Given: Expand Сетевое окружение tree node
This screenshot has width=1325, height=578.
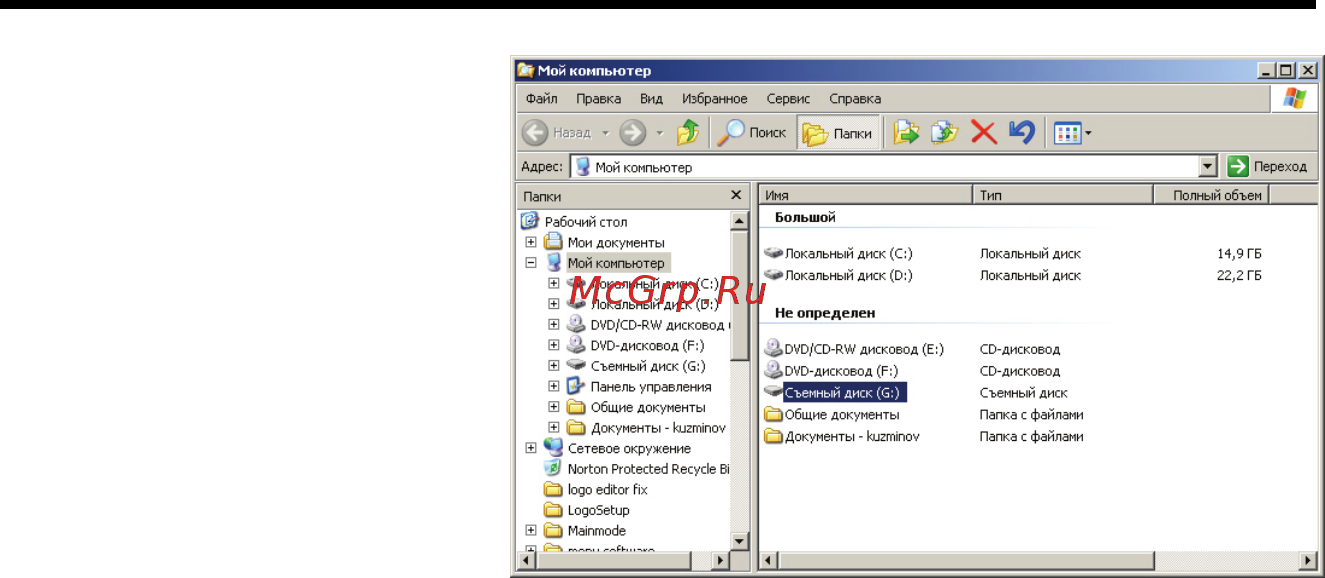Looking at the screenshot, I should (x=531, y=448).
